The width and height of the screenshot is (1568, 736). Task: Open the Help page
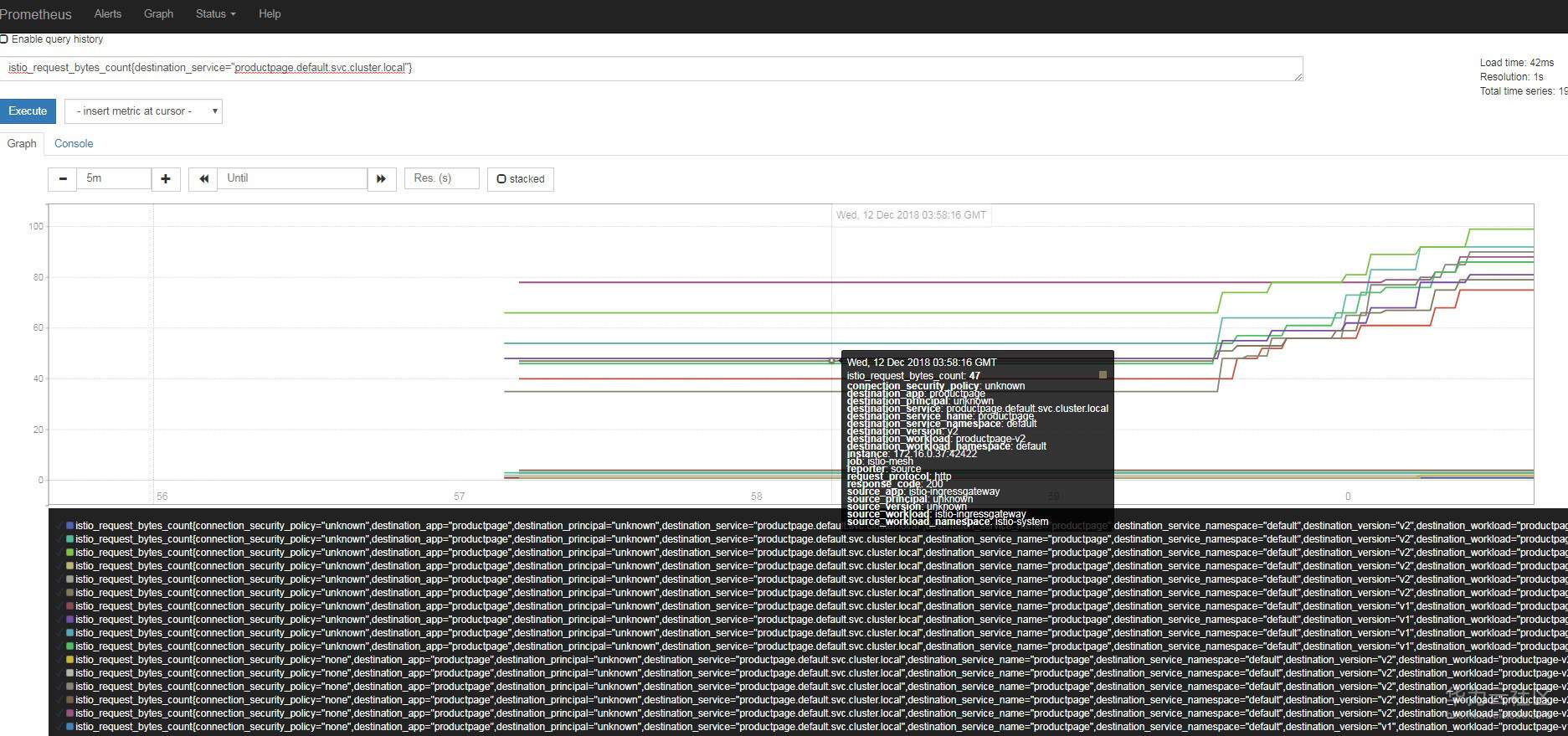[x=270, y=14]
